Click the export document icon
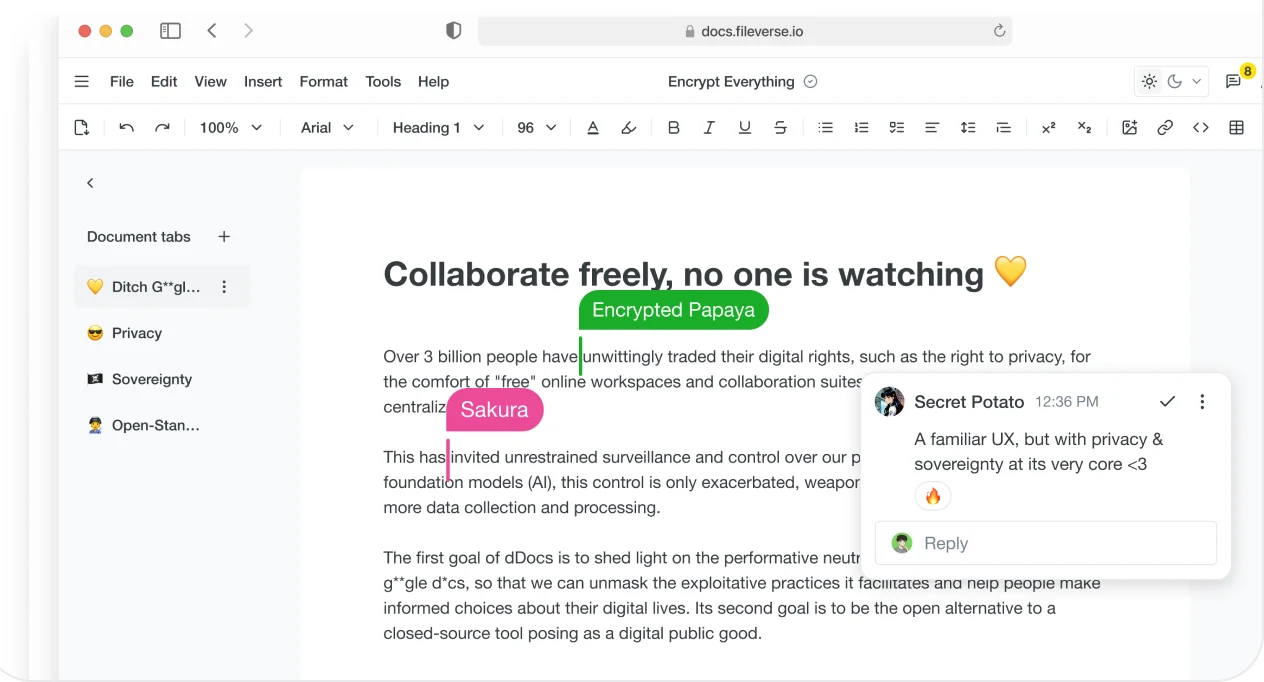 point(82,128)
